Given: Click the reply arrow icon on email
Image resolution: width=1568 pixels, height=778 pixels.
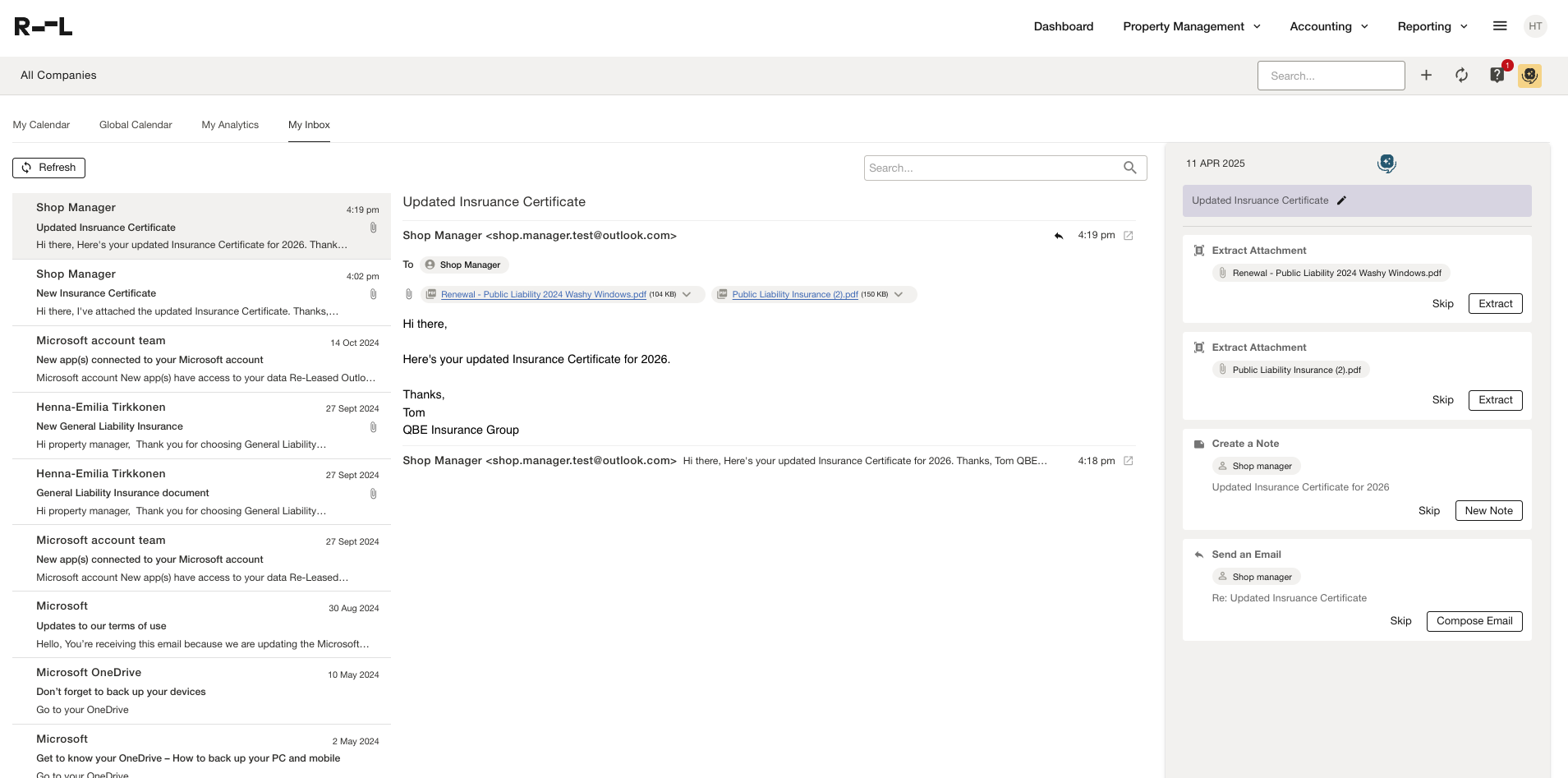Looking at the screenshot, I should coord(1059,236).
